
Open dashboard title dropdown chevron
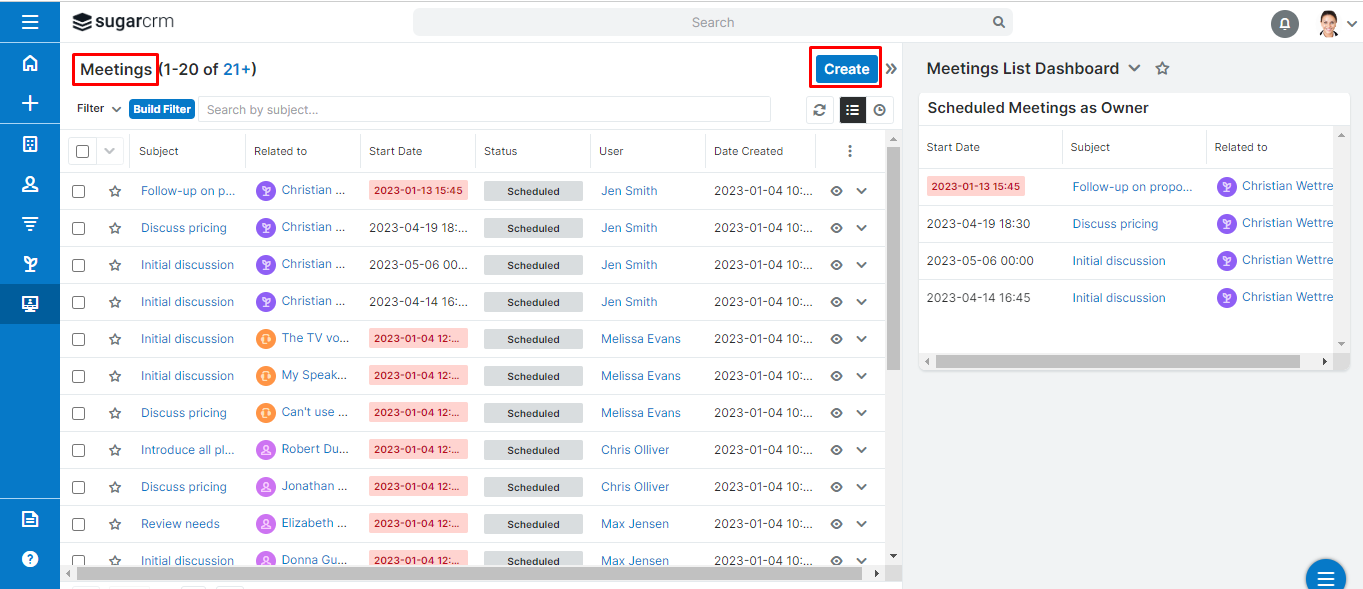(x=1134, y=69)
